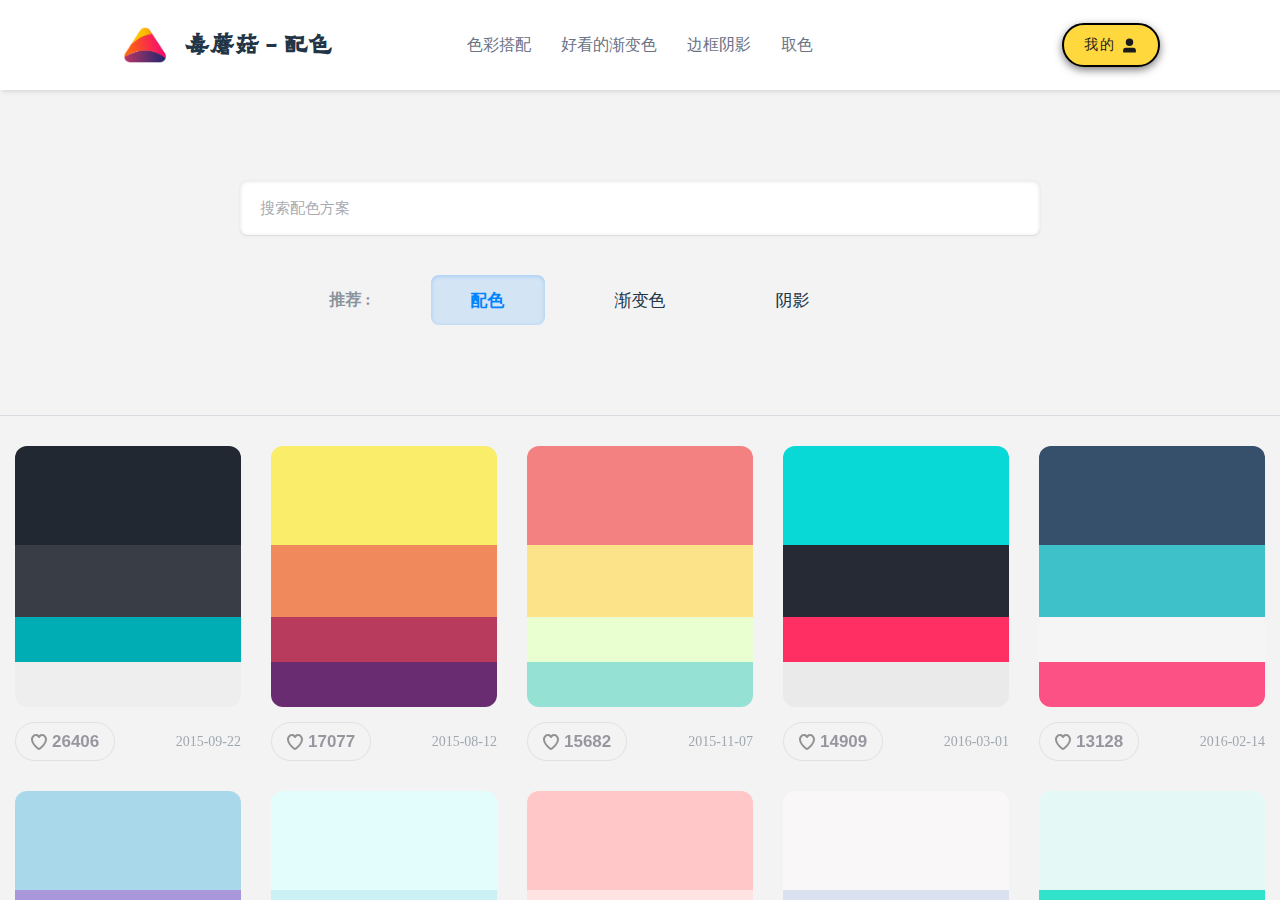Screen dimensions: 1280x900
Task: Select the light pink swatch in second-row third palette
Action: (640, 840)
